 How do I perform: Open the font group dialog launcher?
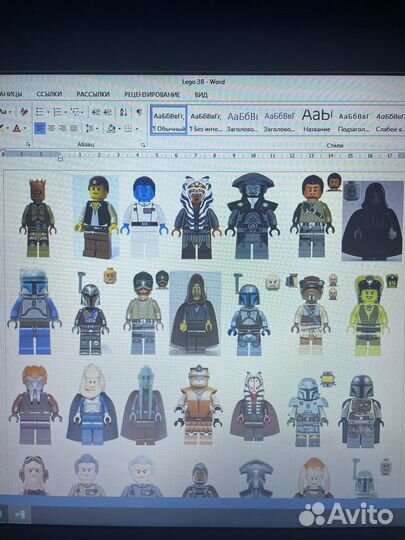[28, 144]
